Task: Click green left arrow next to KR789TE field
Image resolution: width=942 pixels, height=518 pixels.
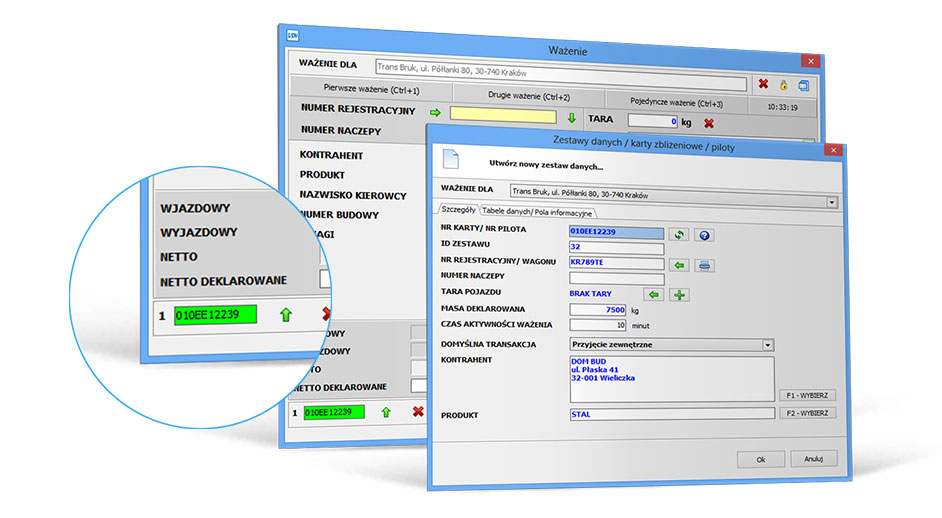Action: [x=679, y=265]
